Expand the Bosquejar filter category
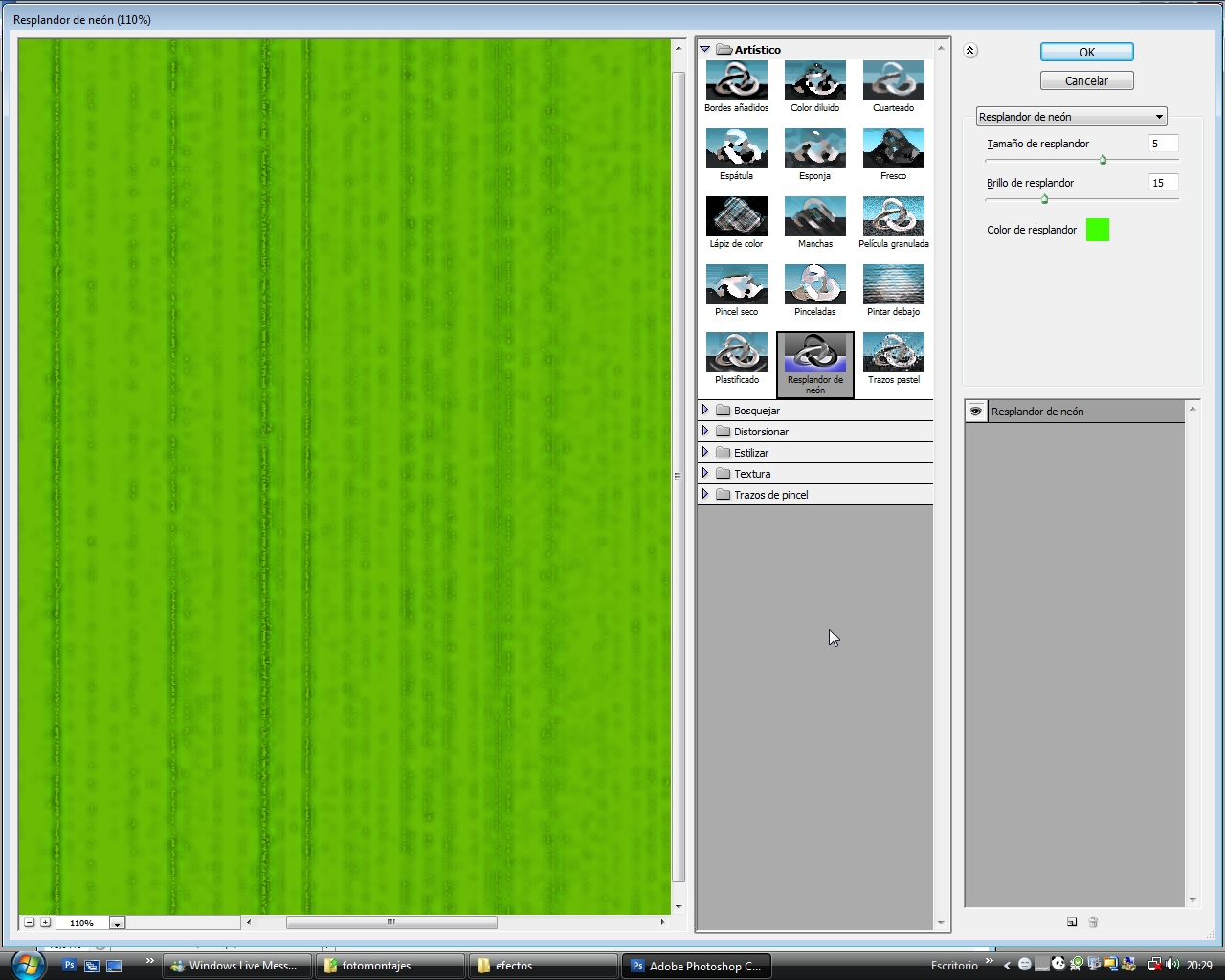 707,410
